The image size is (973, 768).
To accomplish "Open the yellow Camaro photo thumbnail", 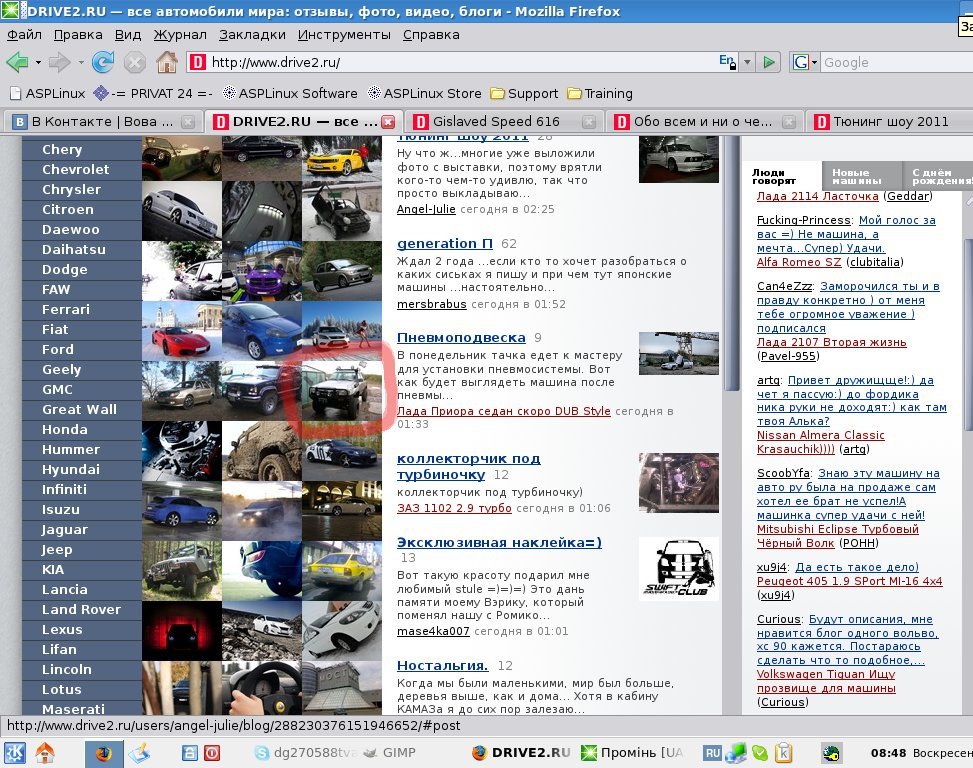I will 342,158.
